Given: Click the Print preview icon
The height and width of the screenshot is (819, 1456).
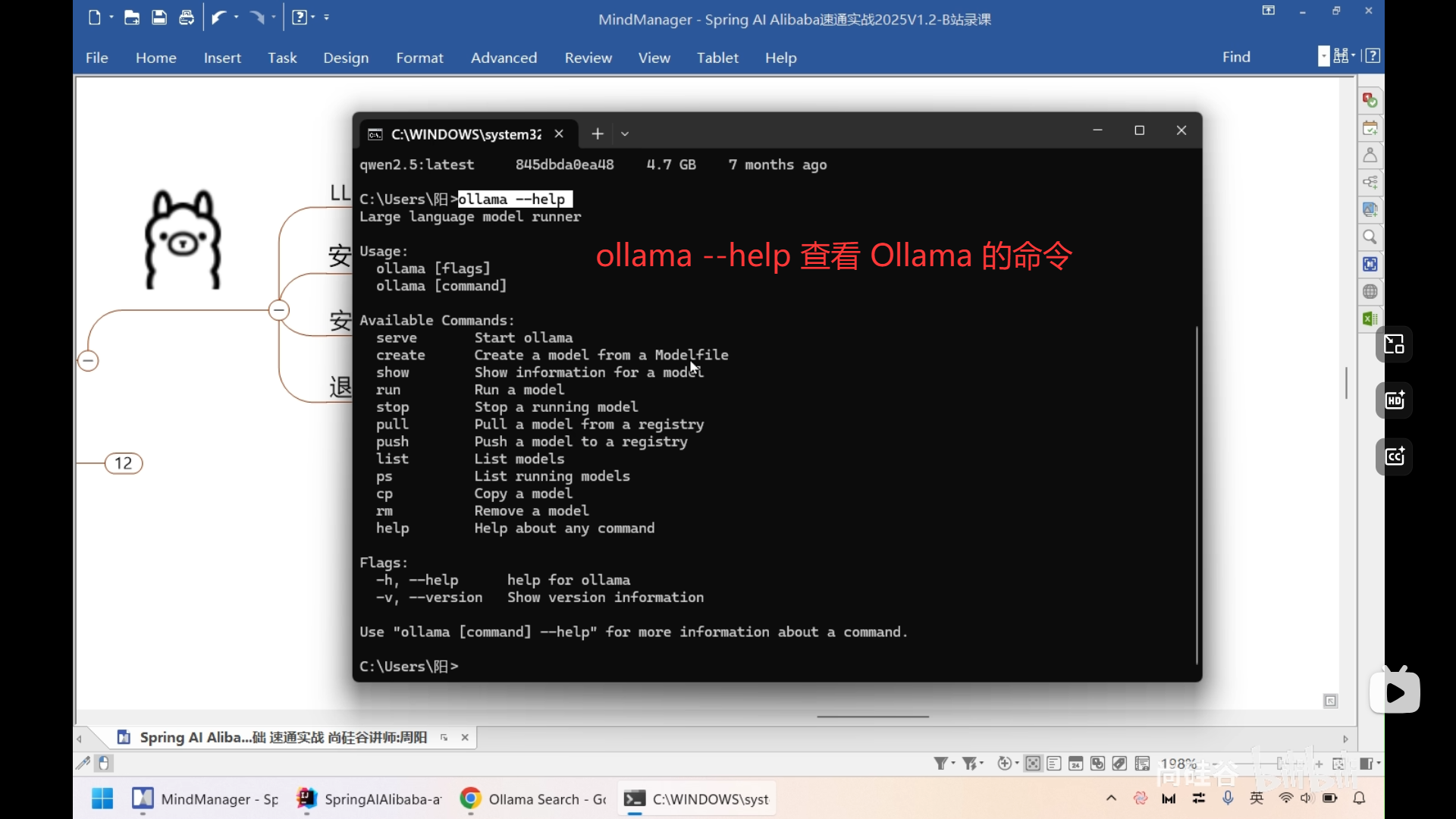Looking at the screenshot, I should click(x=187, y=17).
